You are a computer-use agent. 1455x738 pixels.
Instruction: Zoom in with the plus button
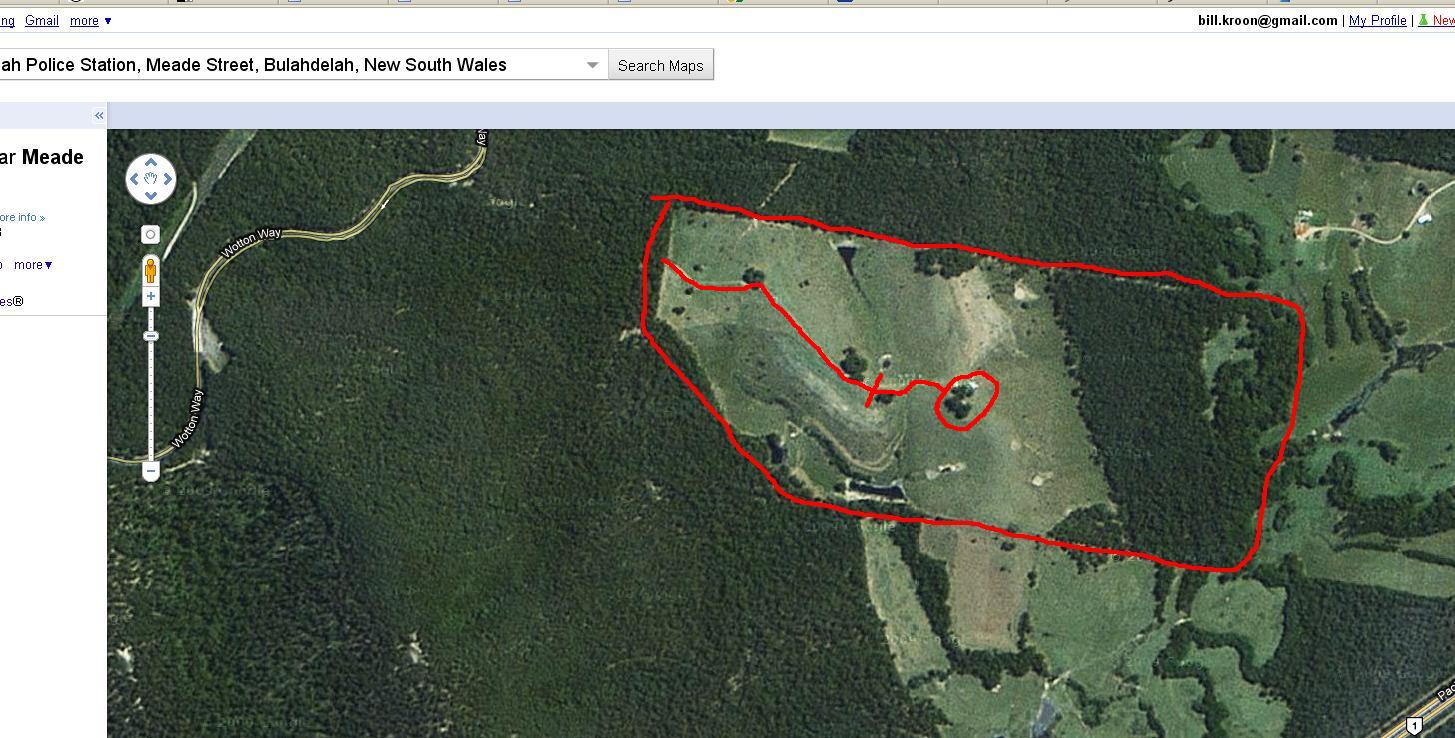click(151, 296)
